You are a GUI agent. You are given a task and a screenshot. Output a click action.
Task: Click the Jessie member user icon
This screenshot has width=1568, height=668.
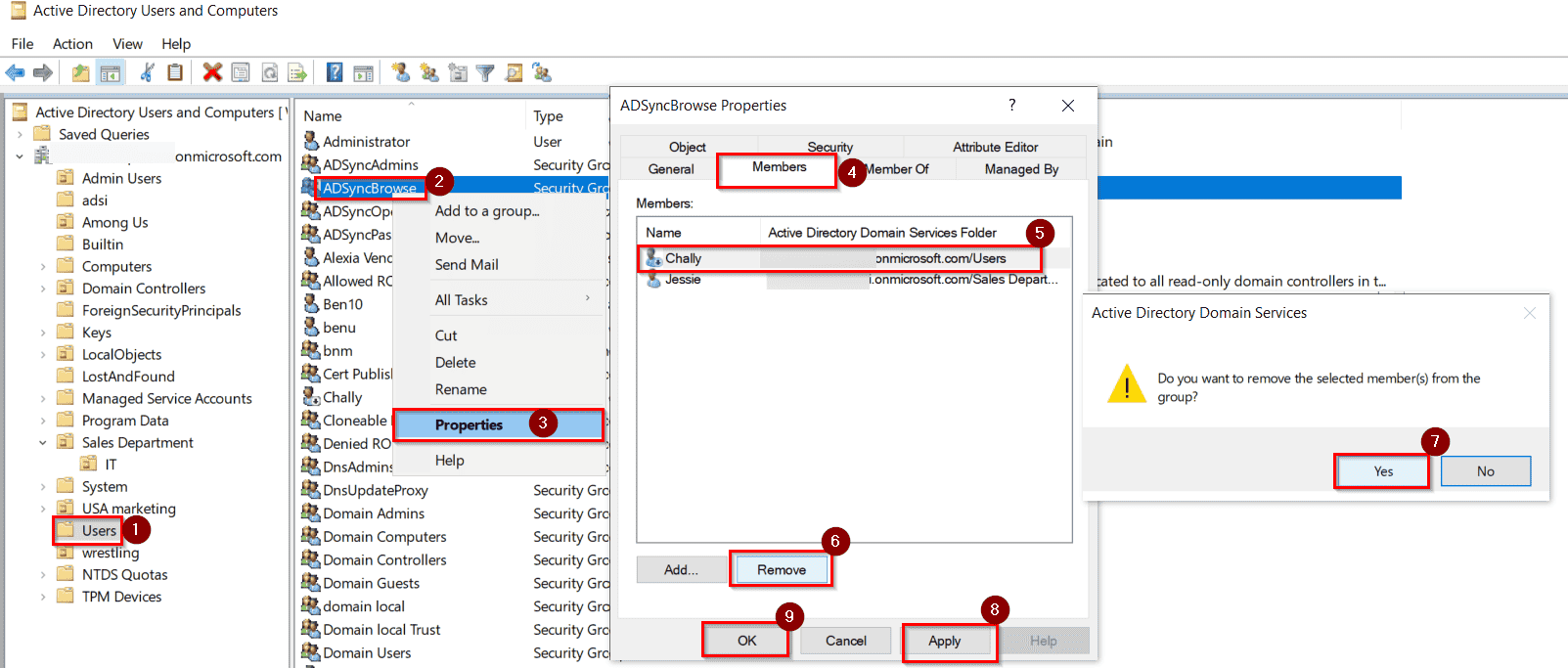pos(653,280)
